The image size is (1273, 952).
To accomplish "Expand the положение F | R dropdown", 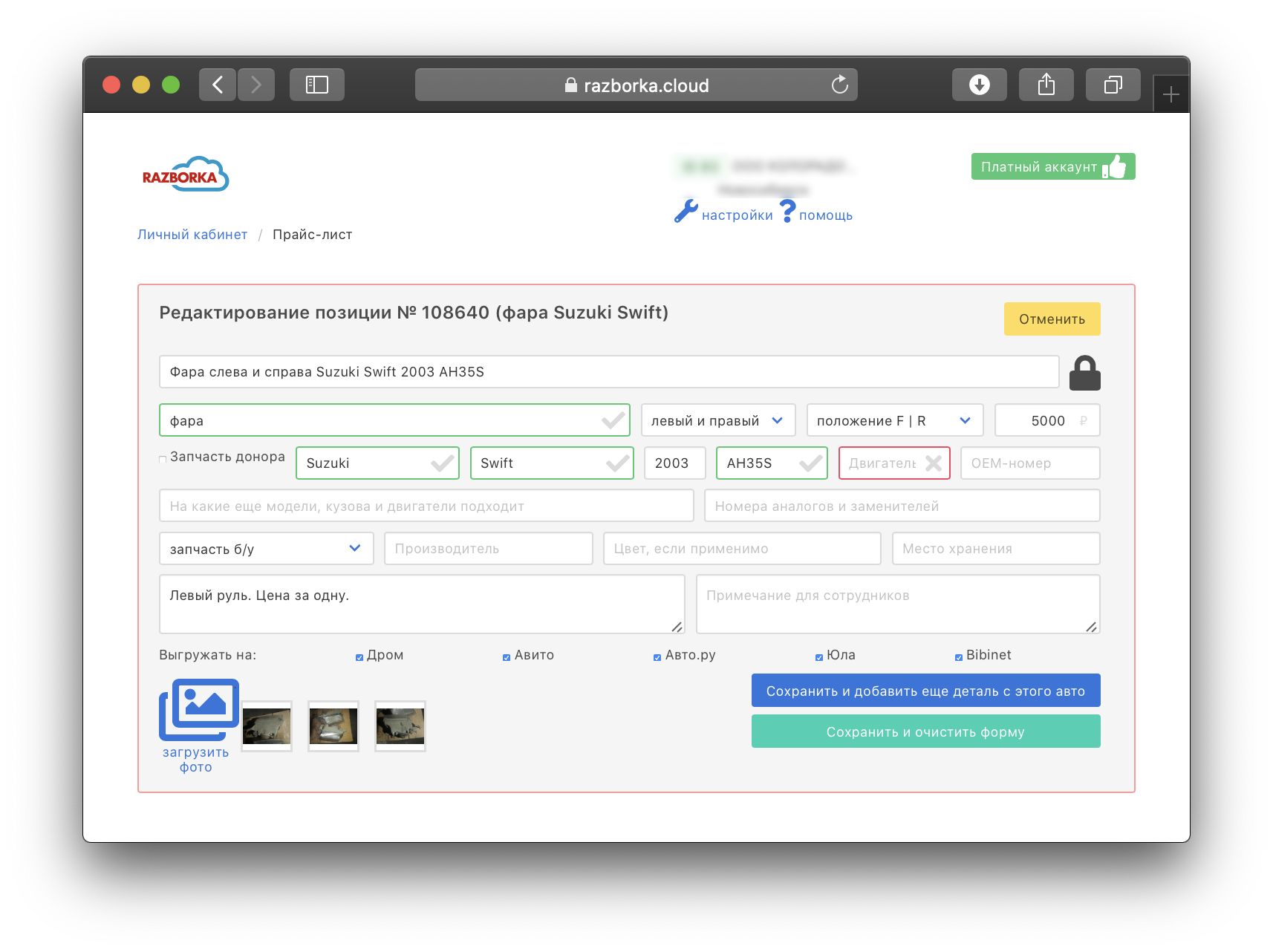I will pyautogui.click(x=894, y=421).
